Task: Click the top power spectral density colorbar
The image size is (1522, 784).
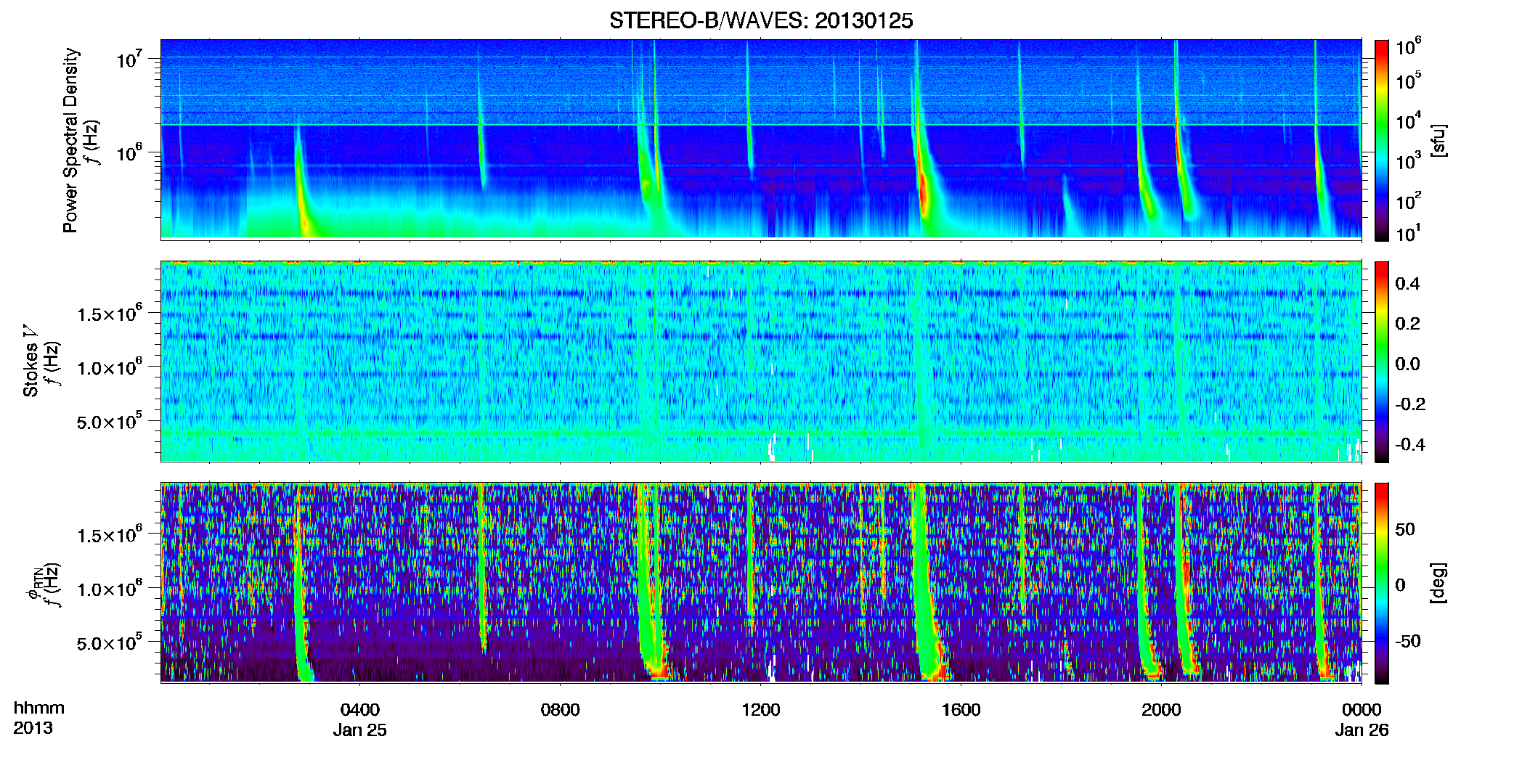Action: coord(1382,140)
